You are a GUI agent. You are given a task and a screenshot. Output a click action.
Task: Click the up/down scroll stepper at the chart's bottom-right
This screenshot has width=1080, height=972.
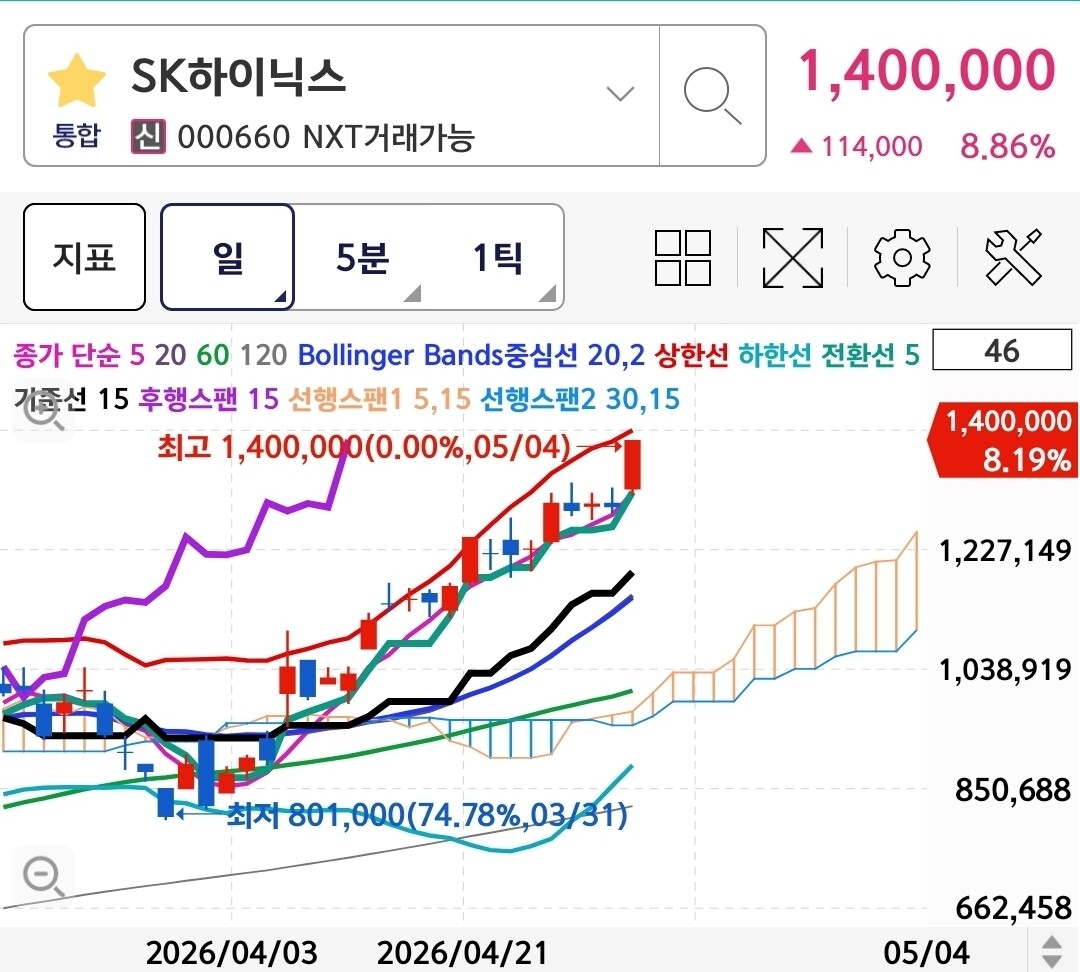click(1052, 951)
